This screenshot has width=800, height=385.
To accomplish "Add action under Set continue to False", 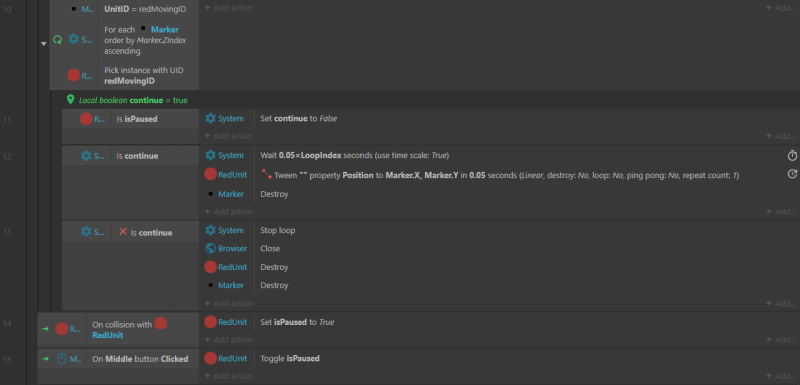I will coord(229,136).
